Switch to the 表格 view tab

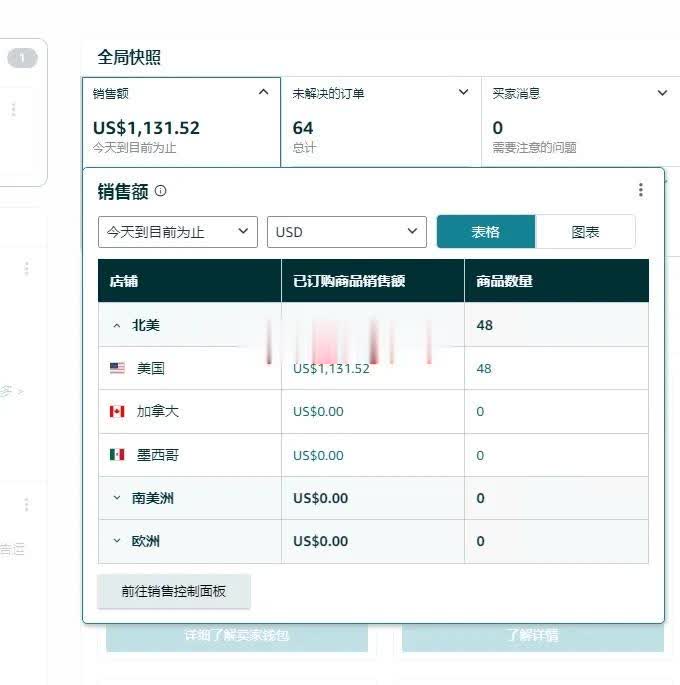point(486,232)
